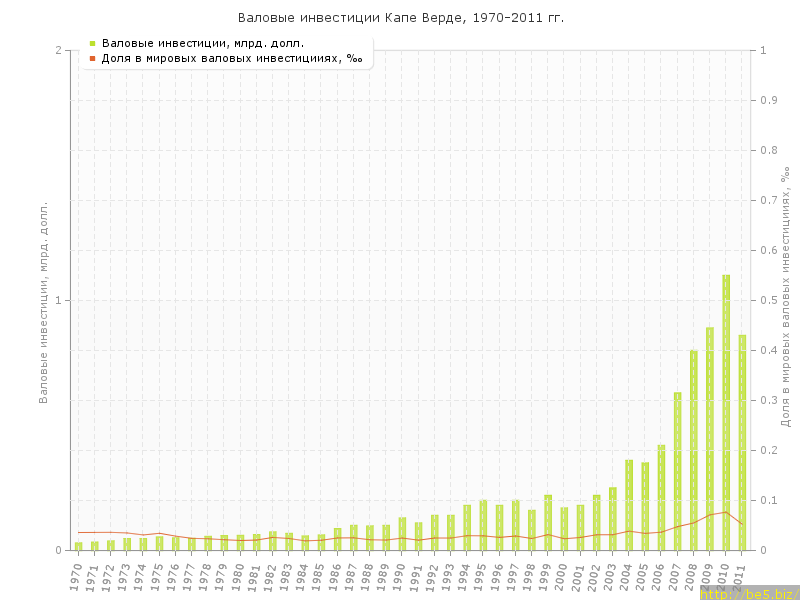Screen dimensions: 800x600
Task: Click the chart title 'Валовые инвестиции Капе Верде'
Action: point(400,18)
